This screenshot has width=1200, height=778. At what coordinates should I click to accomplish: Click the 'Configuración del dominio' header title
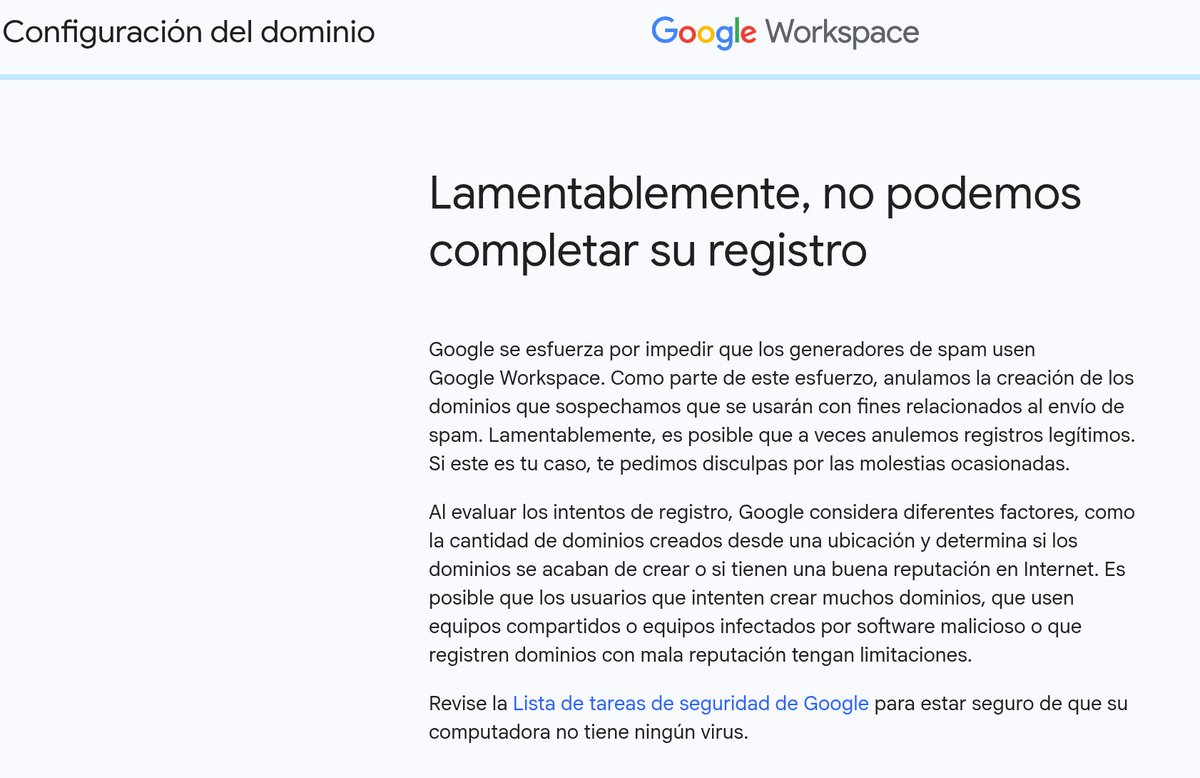coord(189,32)
